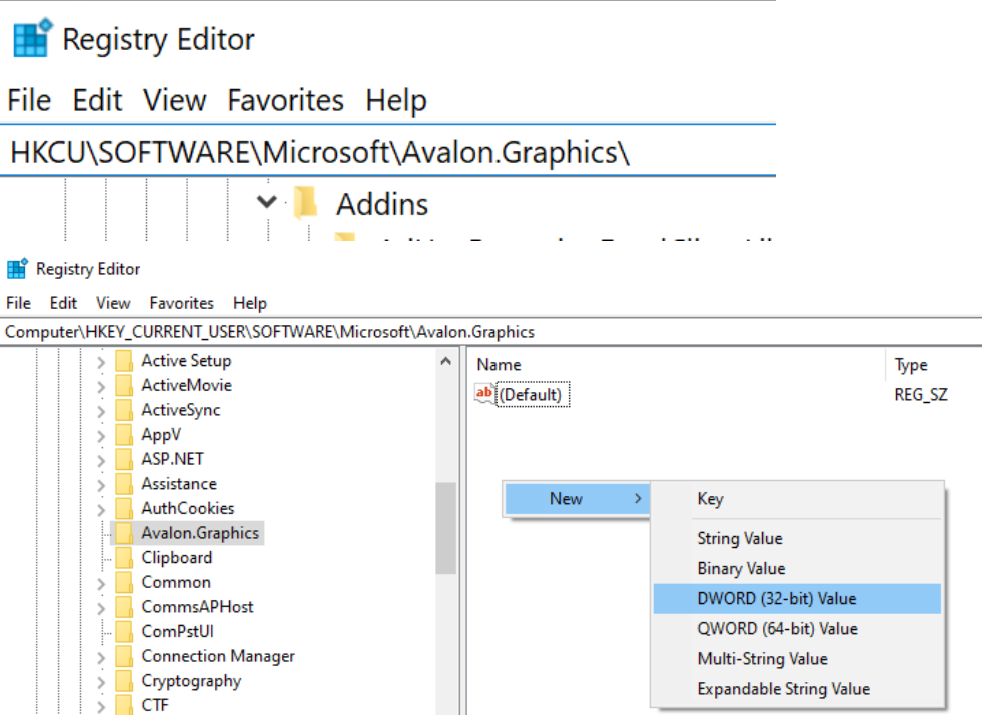
Task: Click the HKCU\SOFTWARE\Microsoft\Avalon.Graphics\ address bar
Action: [x=388, y=151]
